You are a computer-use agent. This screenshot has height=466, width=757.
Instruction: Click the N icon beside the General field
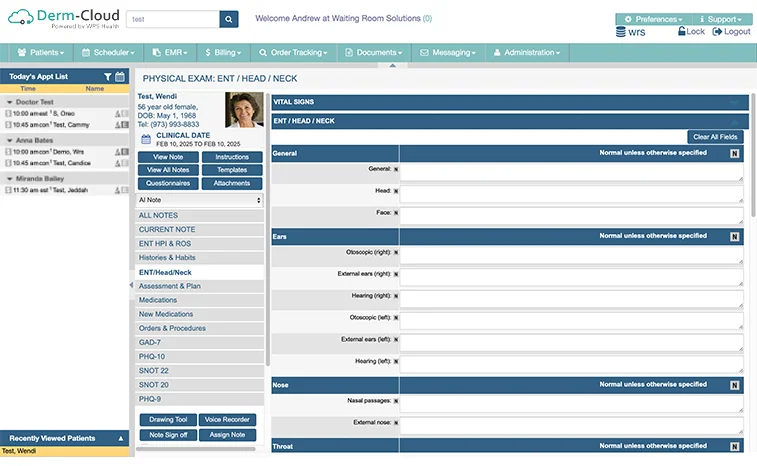coord(396,169)
